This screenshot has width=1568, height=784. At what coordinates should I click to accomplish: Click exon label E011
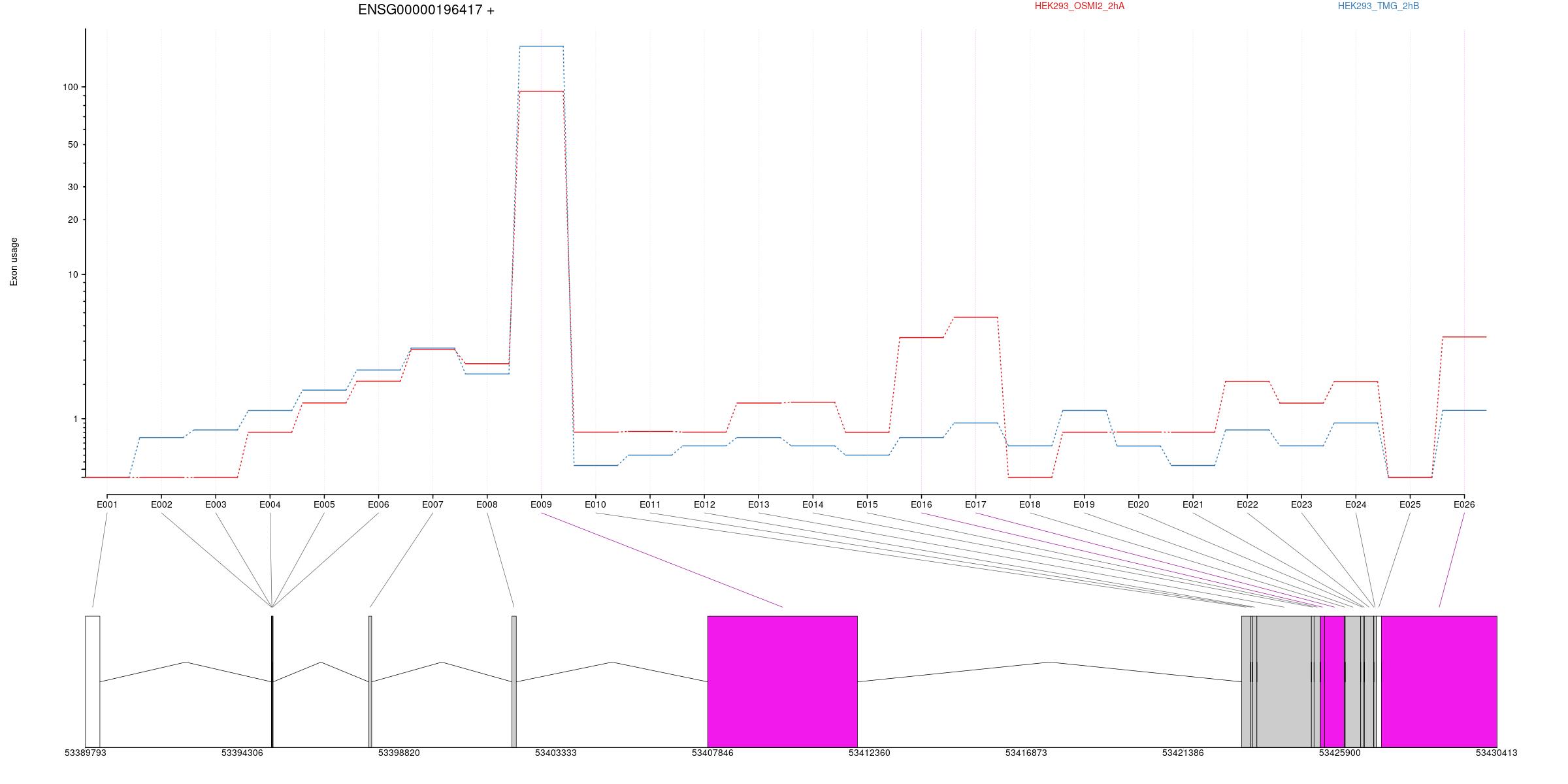click(650, 504)
